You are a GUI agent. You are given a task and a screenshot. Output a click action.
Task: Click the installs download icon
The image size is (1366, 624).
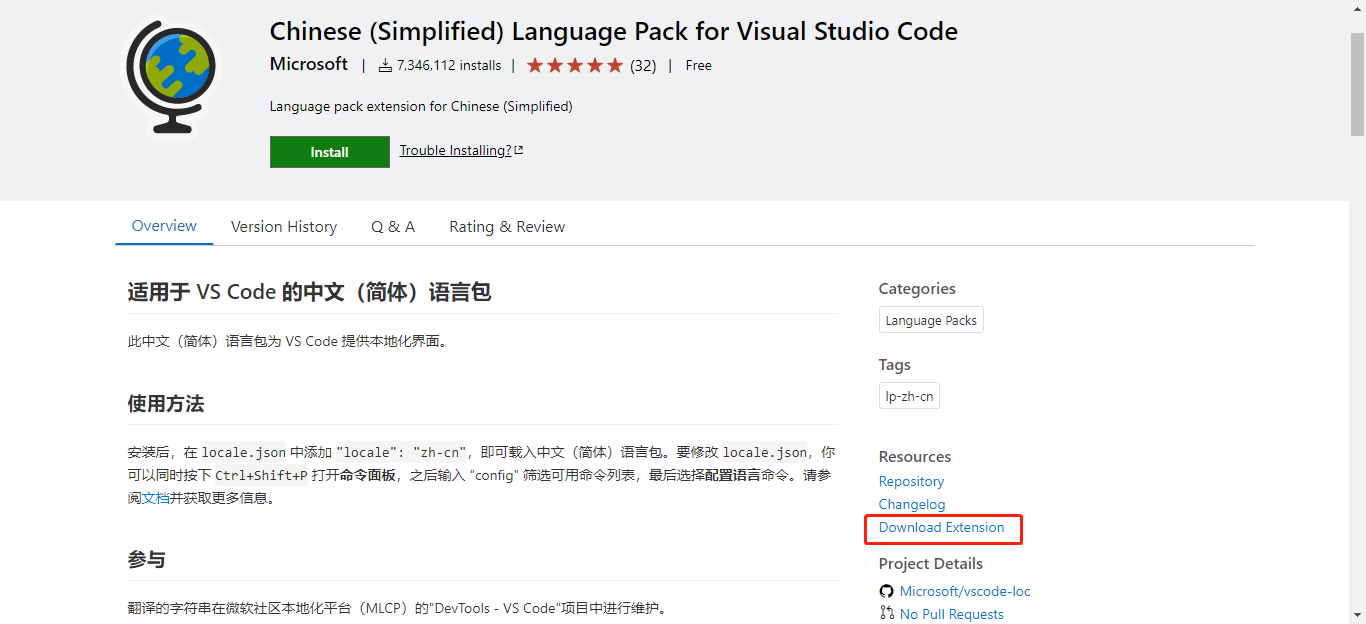tap(386, 66)
